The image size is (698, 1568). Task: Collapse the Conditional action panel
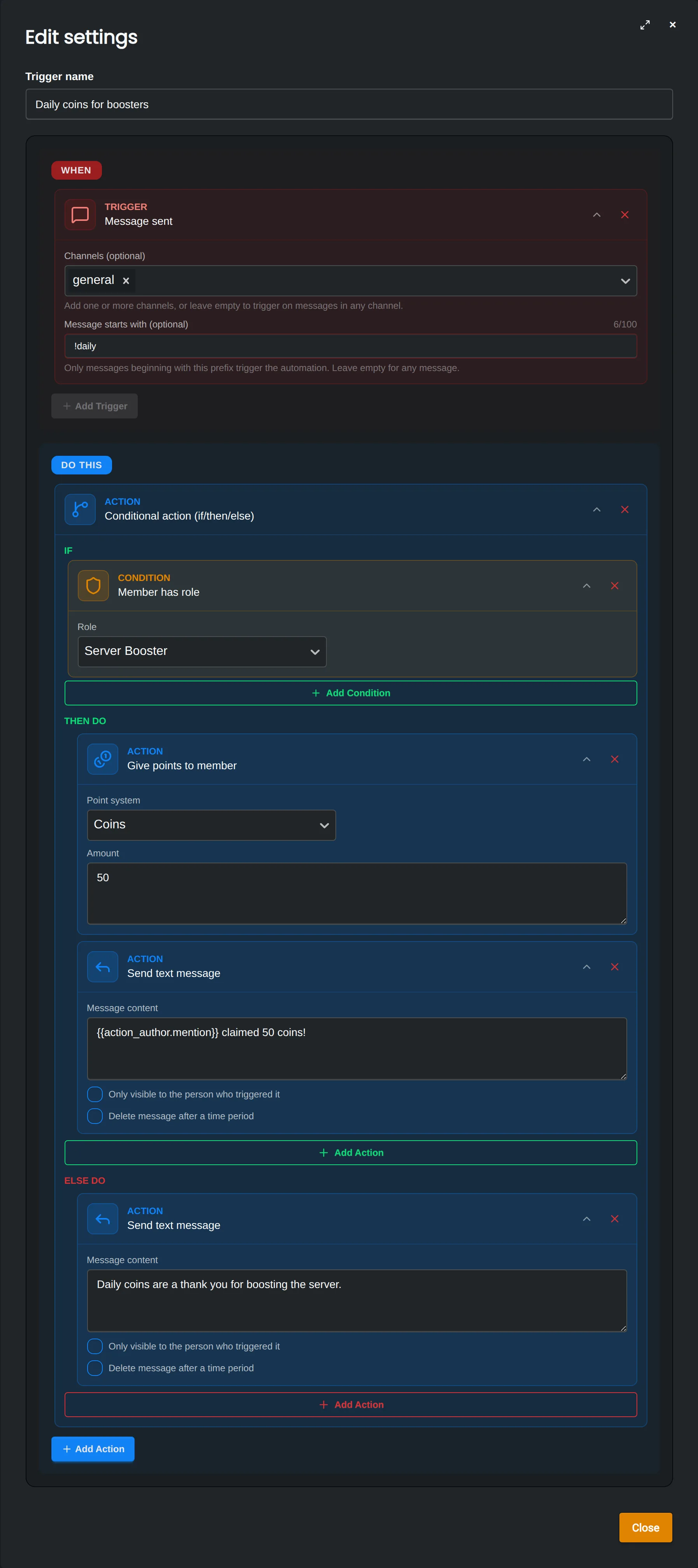coord(597,509)
